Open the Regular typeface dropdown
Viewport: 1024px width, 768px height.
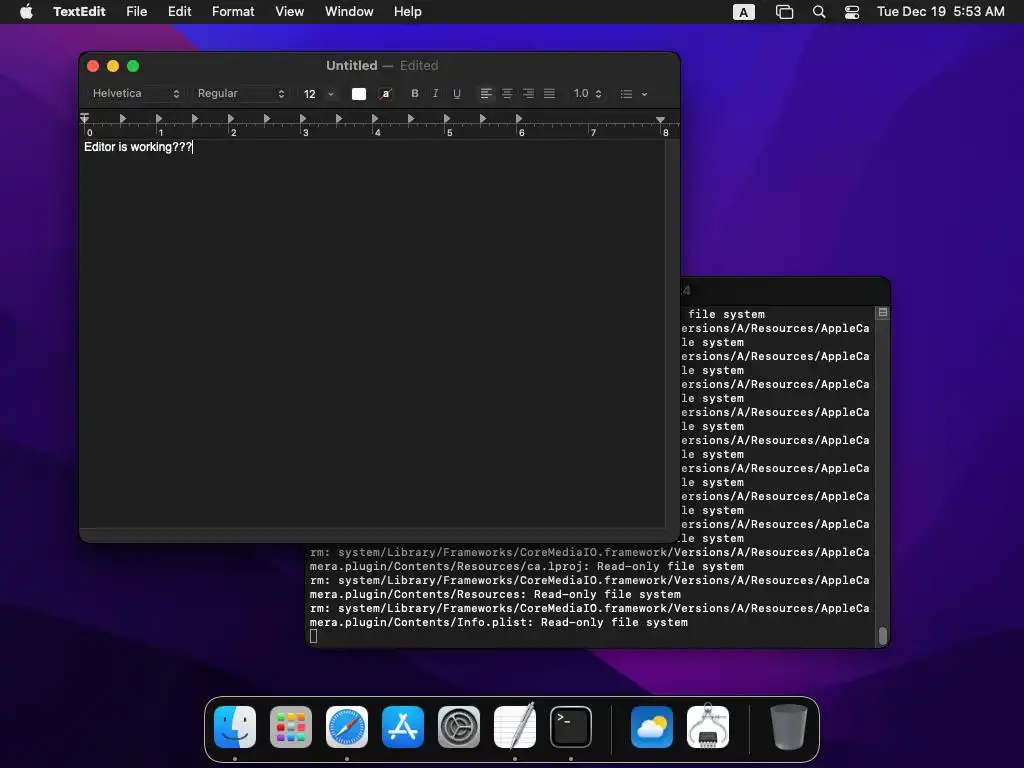tap(241, 93)
